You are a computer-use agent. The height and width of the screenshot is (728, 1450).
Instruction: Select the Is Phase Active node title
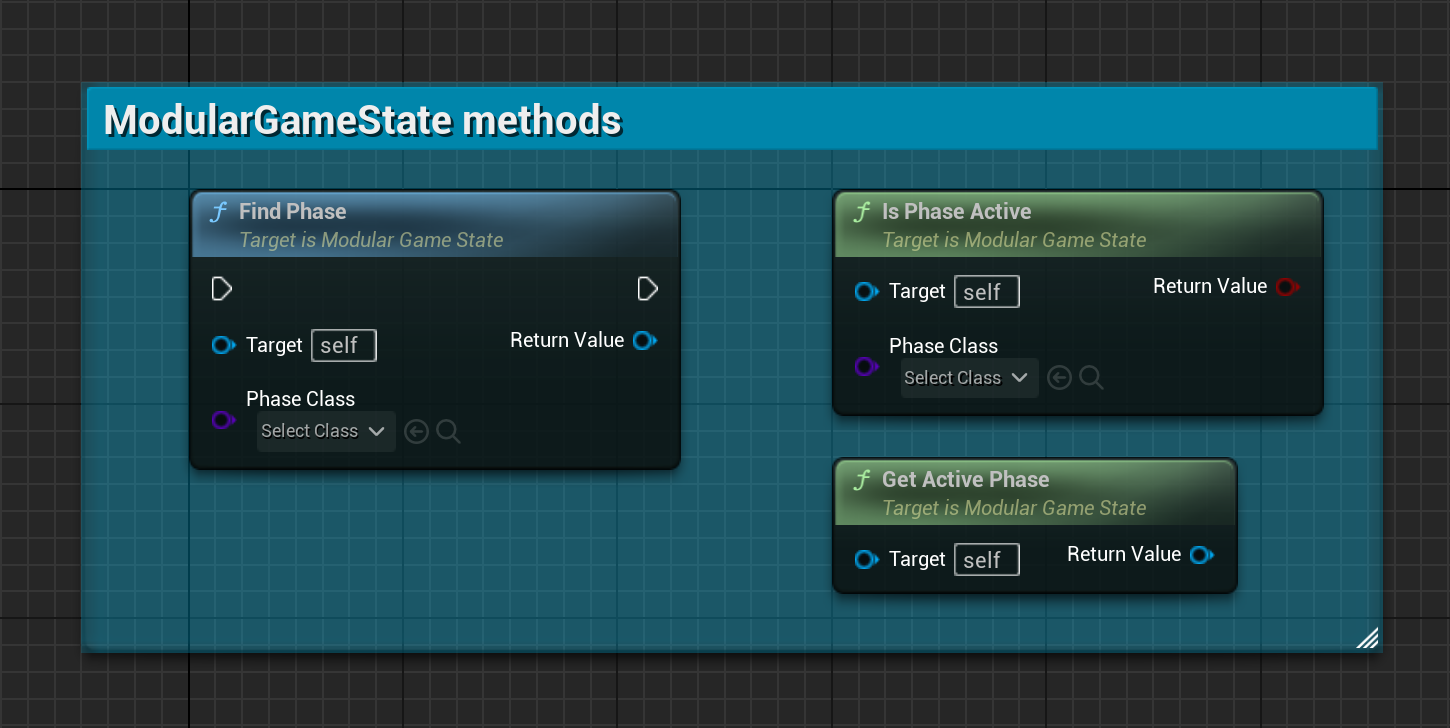click(956, 212)
